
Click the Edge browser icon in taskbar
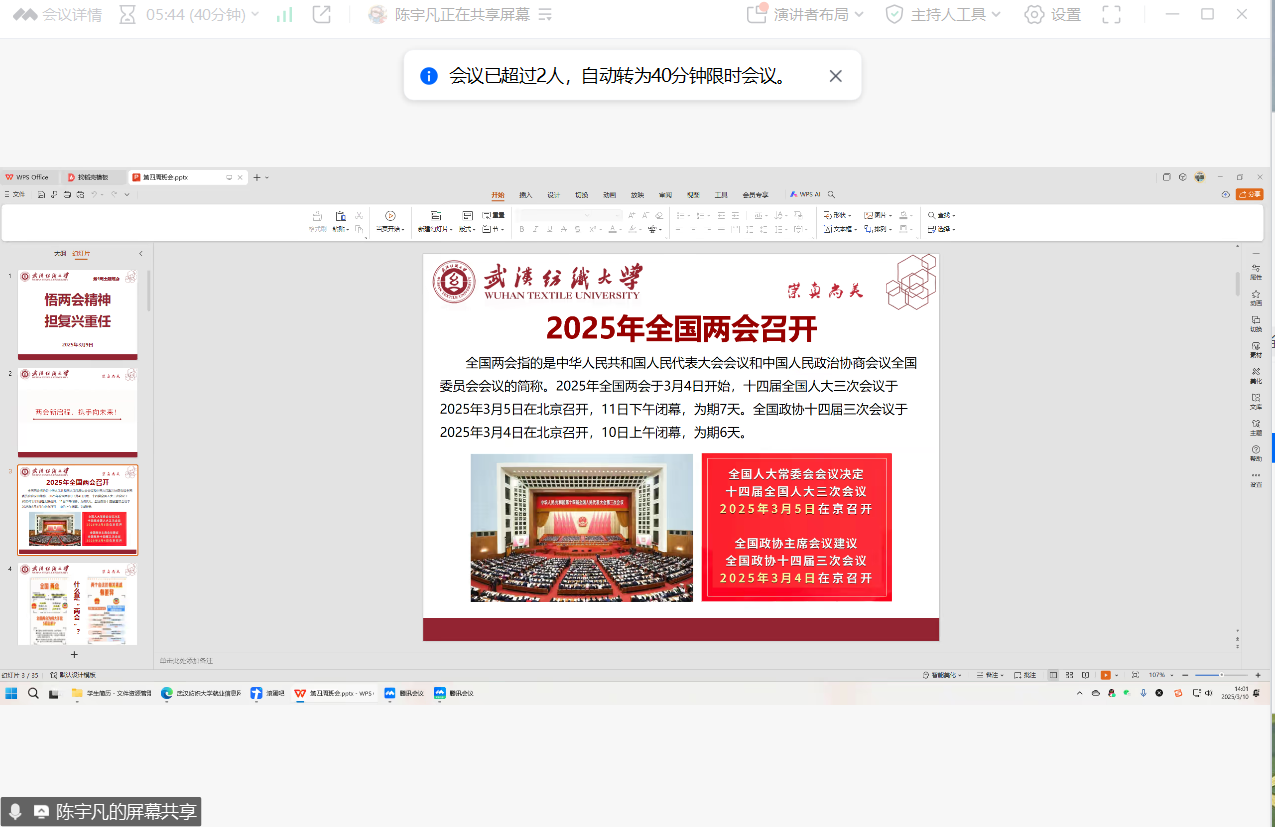[167, 693]
